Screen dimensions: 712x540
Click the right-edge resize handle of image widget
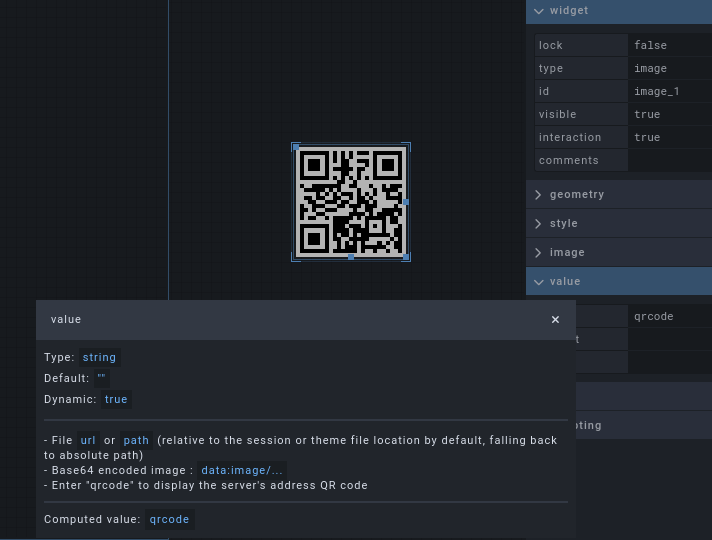tap(406, 202)
